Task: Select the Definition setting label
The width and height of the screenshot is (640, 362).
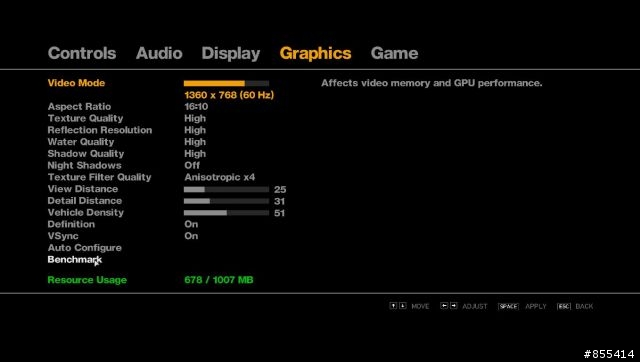Action: point(71,224)
